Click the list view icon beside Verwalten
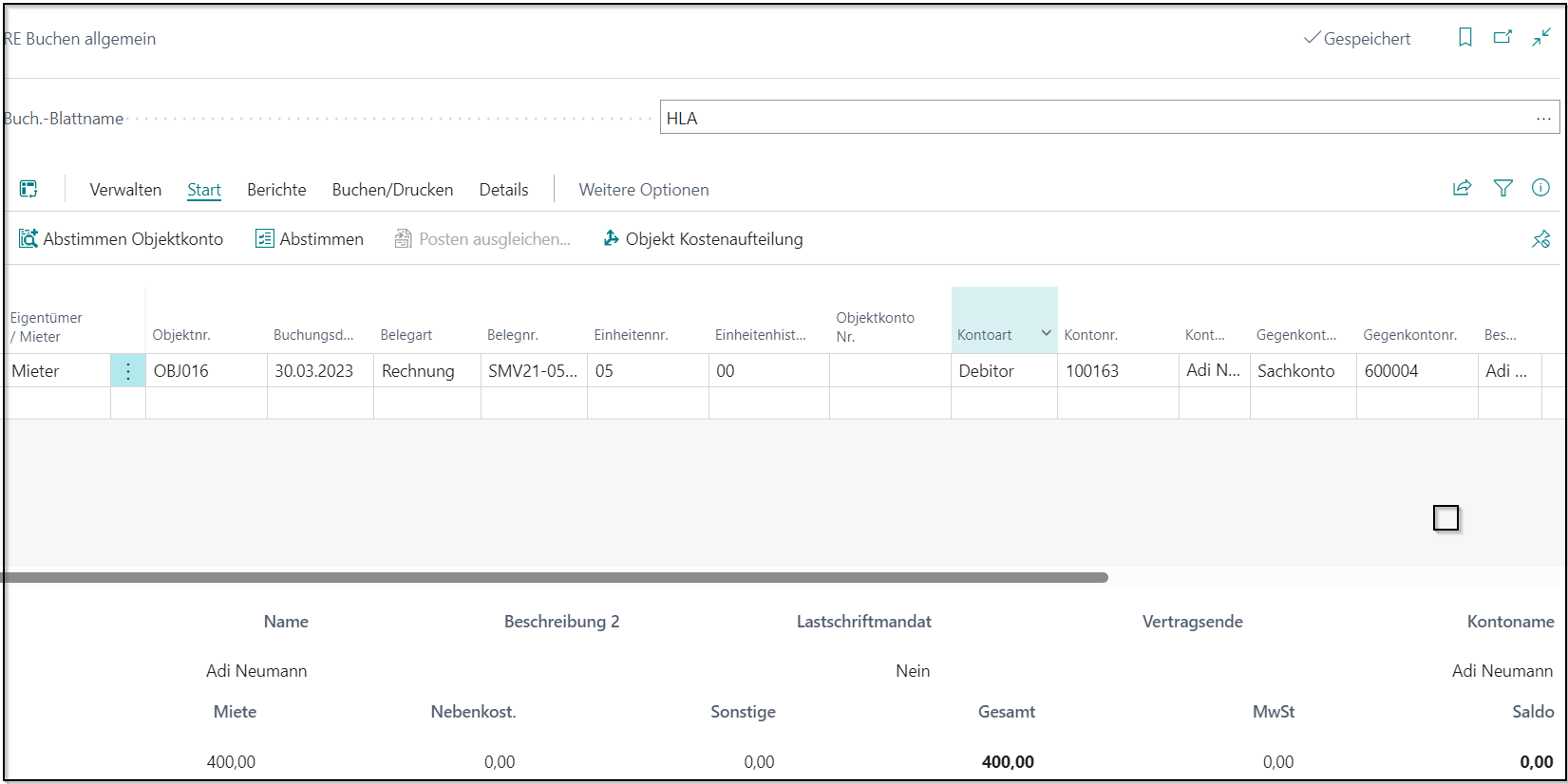The height and width of the screenshot is (784, 1568). pos(28,189)
